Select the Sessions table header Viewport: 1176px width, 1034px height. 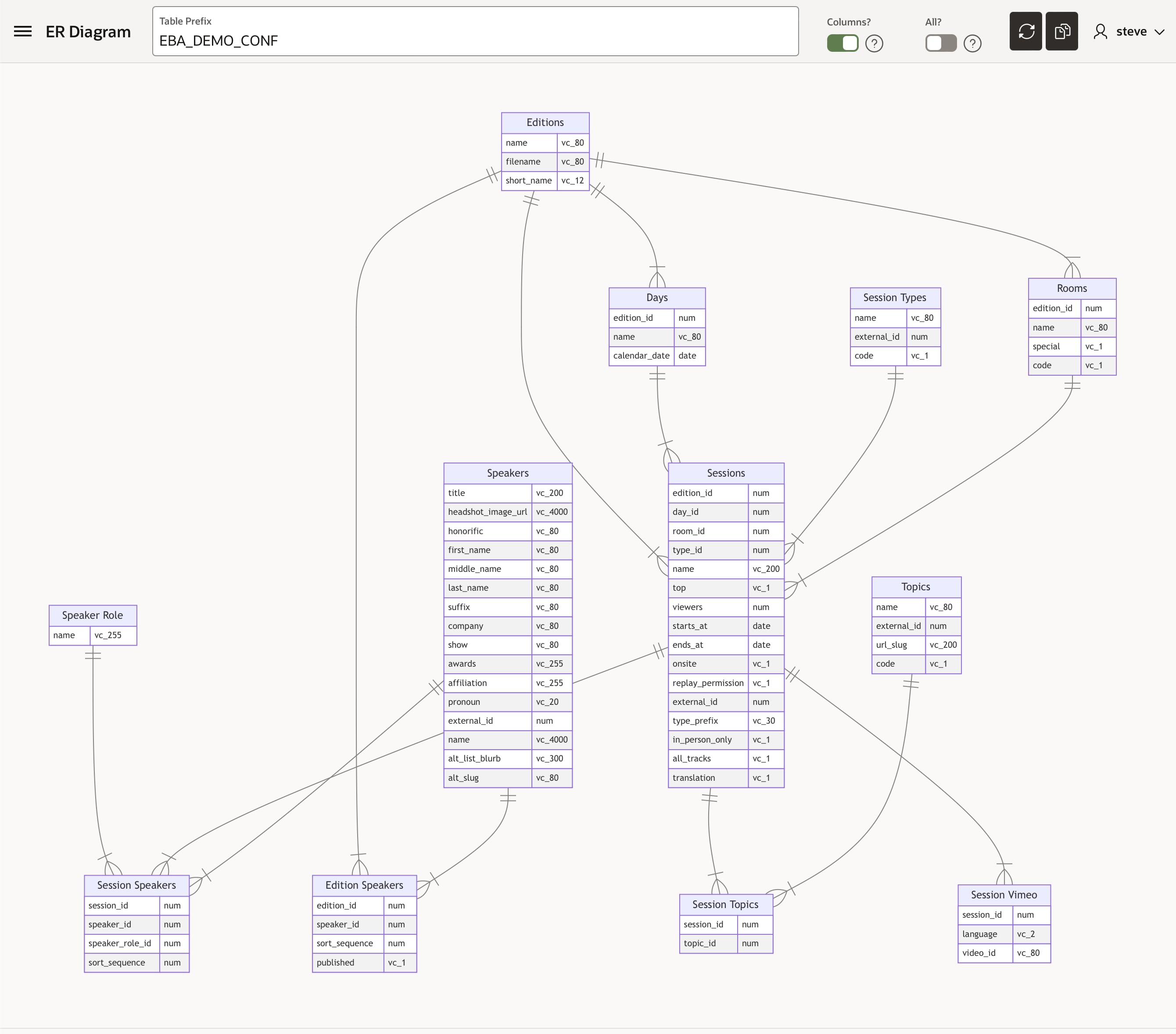tap(725, 473)
